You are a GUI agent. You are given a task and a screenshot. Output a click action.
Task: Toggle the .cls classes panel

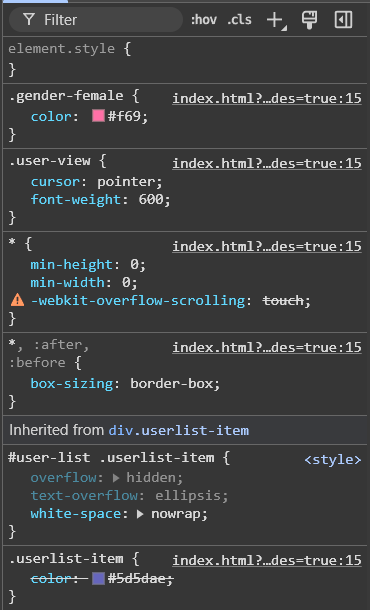point(239,19)
